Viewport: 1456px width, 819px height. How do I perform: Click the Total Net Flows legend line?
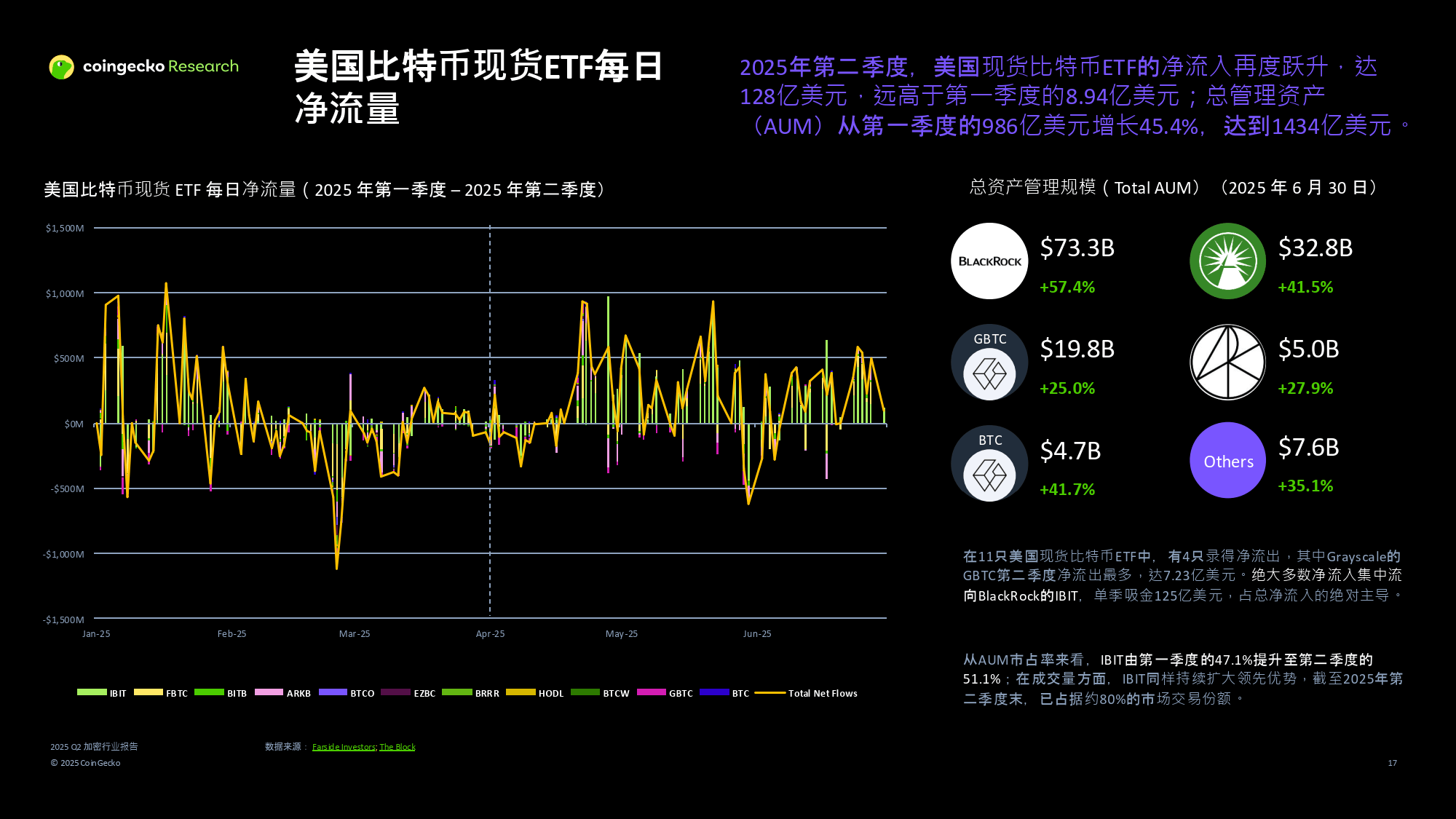tap(769, 693)
